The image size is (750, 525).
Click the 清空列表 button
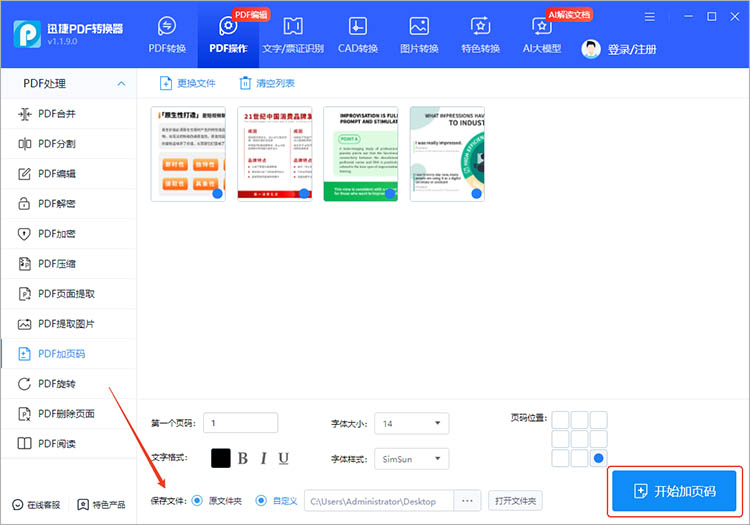click(266, 83)
